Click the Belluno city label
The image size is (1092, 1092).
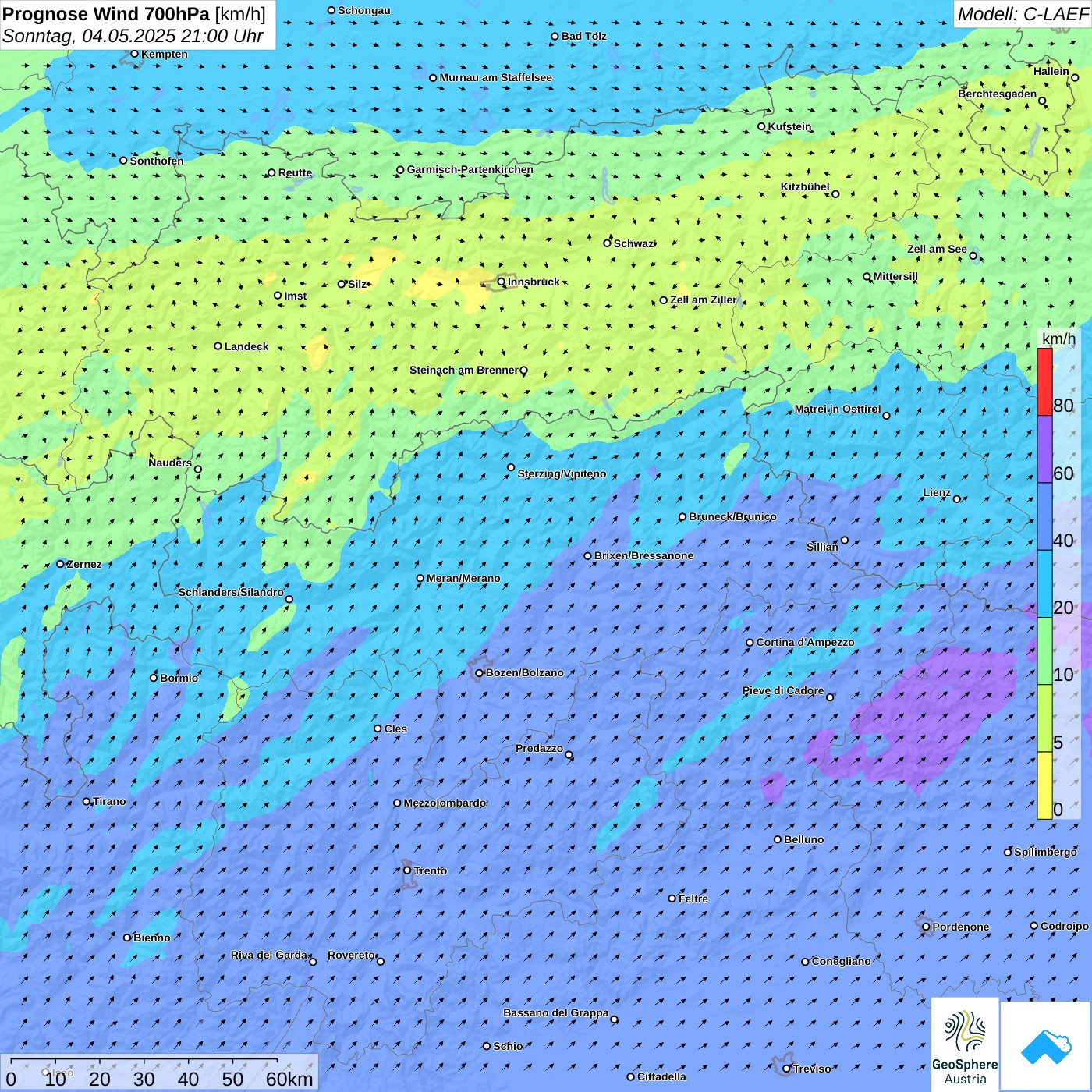(x=803, y=839)
